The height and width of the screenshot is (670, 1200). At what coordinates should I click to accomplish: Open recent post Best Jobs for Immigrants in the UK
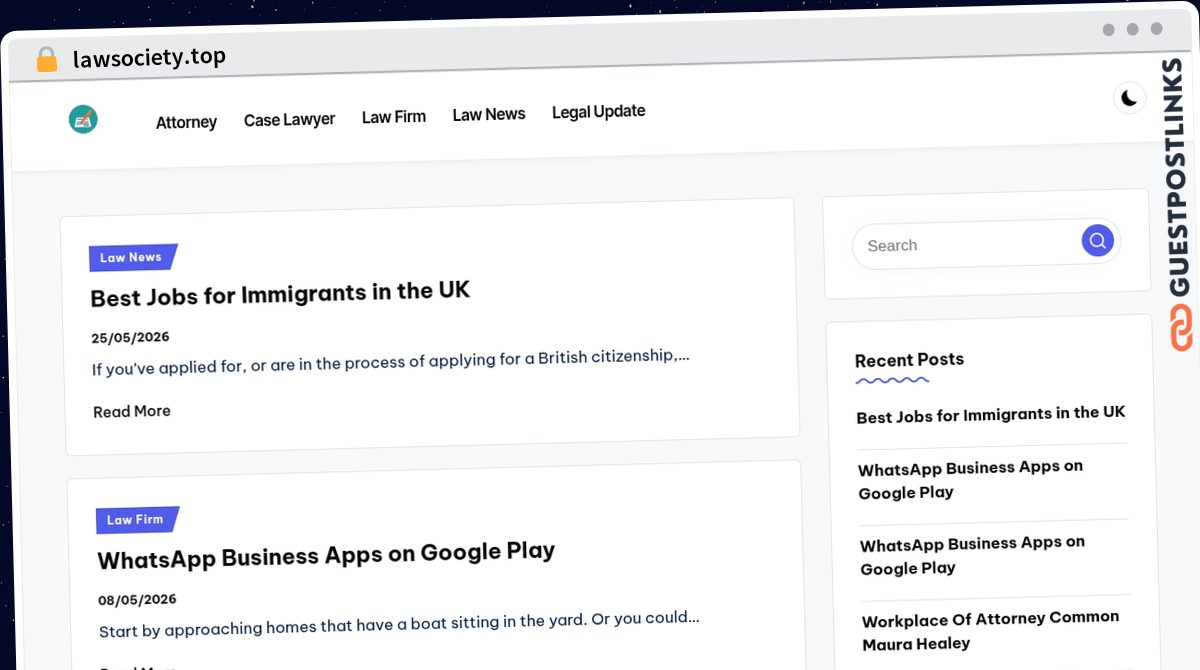(991, 414)
